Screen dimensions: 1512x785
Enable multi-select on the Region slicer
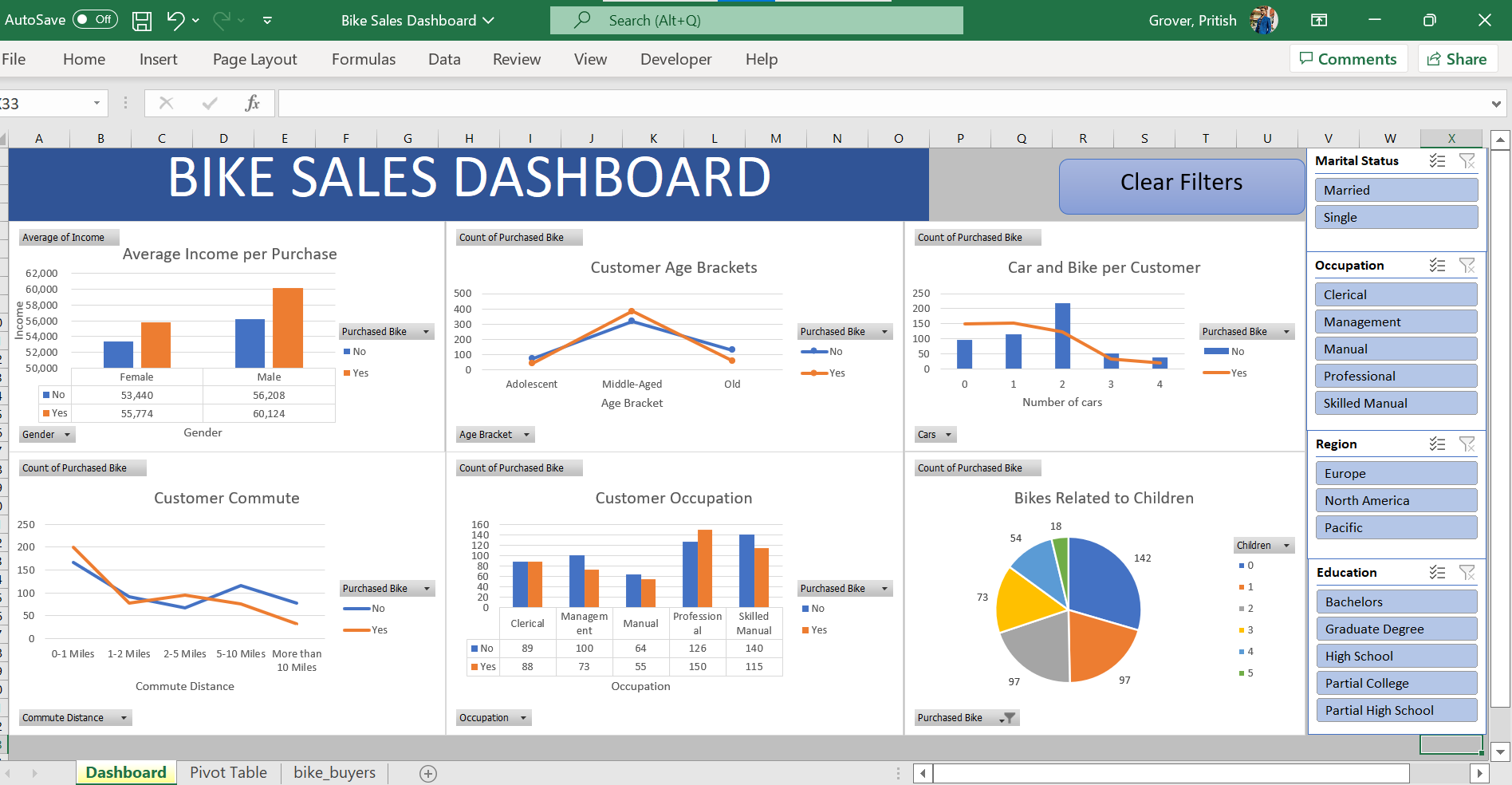point(1438,444)
